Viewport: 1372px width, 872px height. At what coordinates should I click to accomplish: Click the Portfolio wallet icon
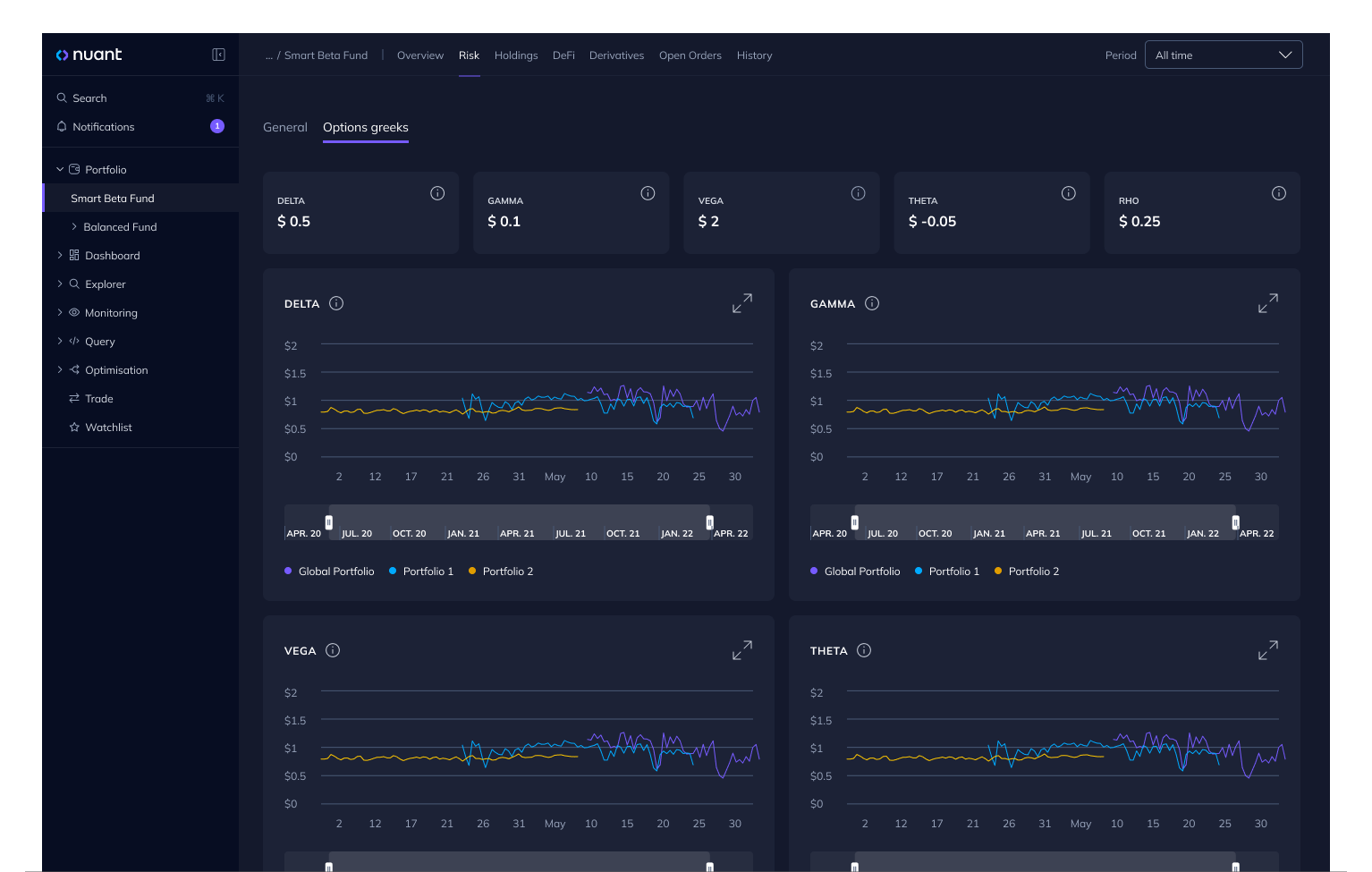(x=74, y=169)
